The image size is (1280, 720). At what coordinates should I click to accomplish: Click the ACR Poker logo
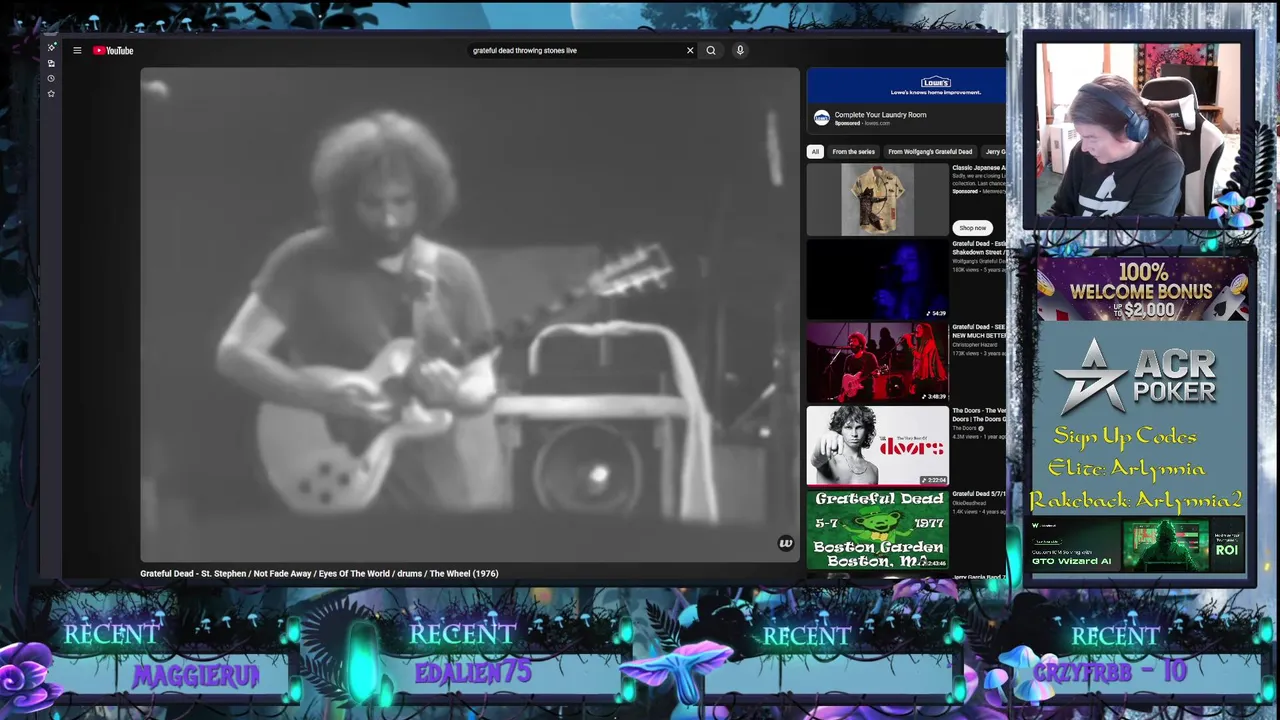click(x=1135, y=378)
